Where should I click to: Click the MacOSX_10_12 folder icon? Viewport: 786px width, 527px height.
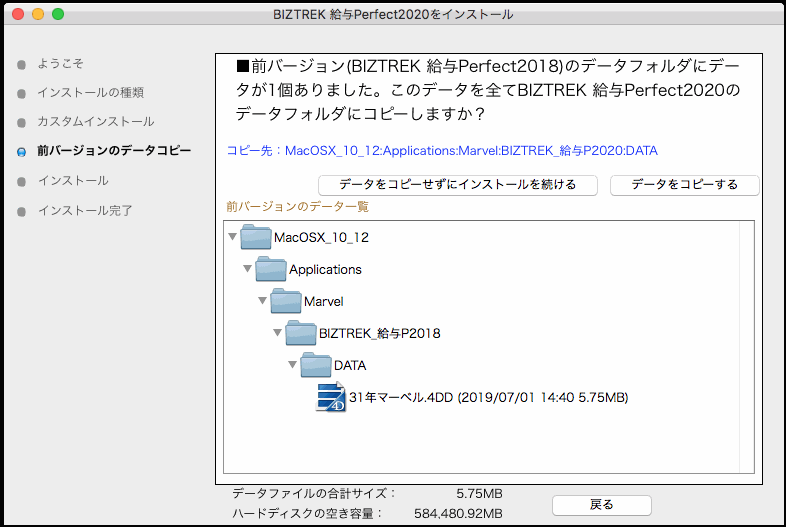coord(256,237)
